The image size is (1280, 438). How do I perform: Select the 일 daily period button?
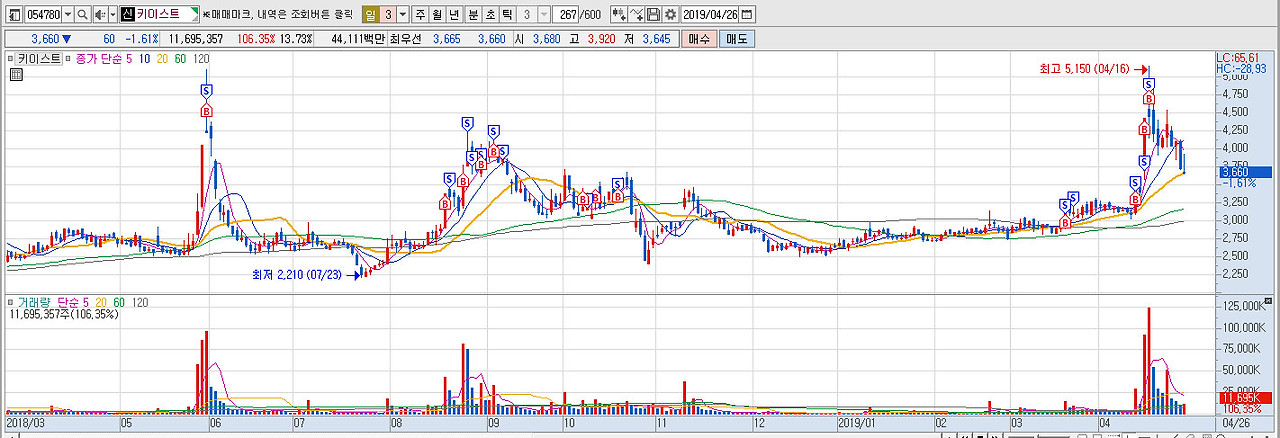click(371, 14)
